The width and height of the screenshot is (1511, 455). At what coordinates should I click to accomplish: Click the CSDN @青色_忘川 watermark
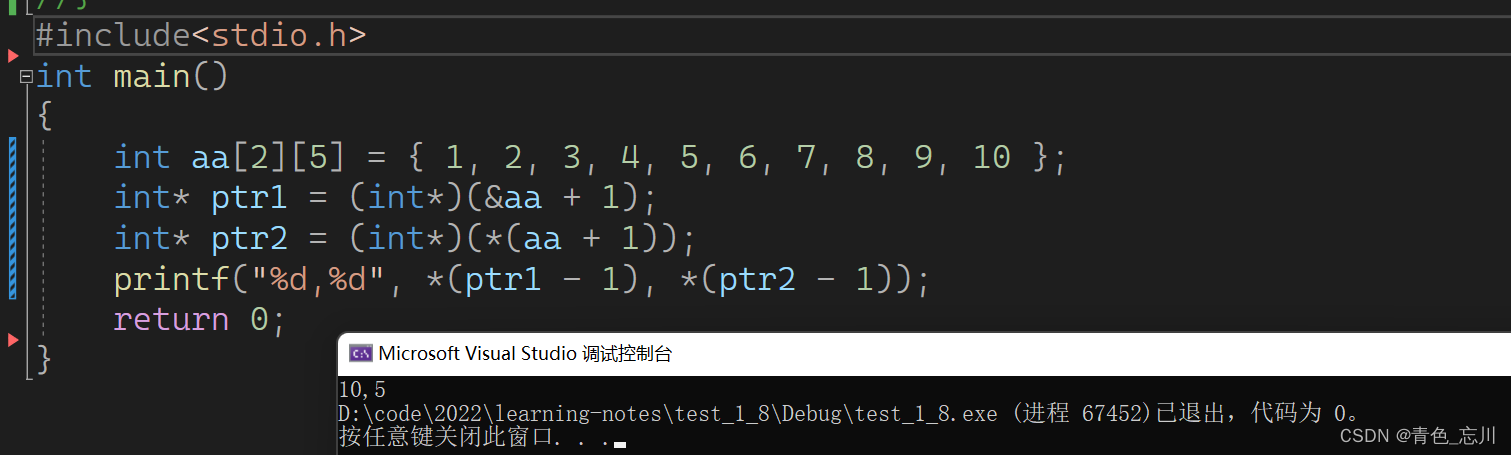tap(1418, 435)
